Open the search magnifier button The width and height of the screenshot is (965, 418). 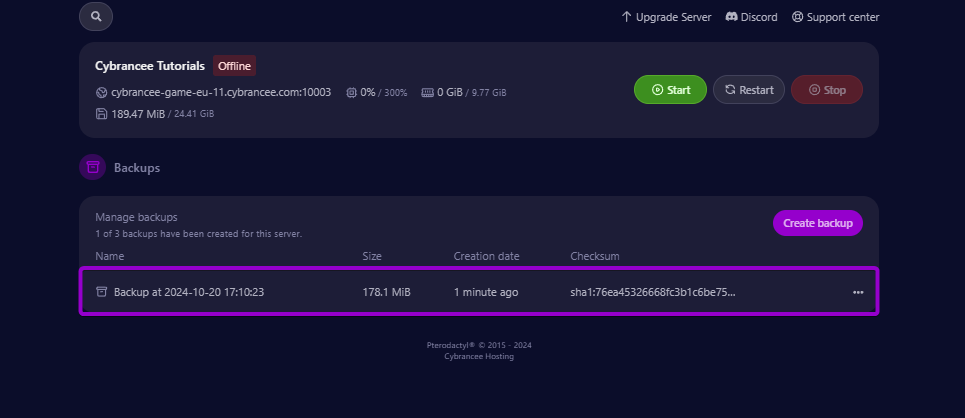(96, 17)
